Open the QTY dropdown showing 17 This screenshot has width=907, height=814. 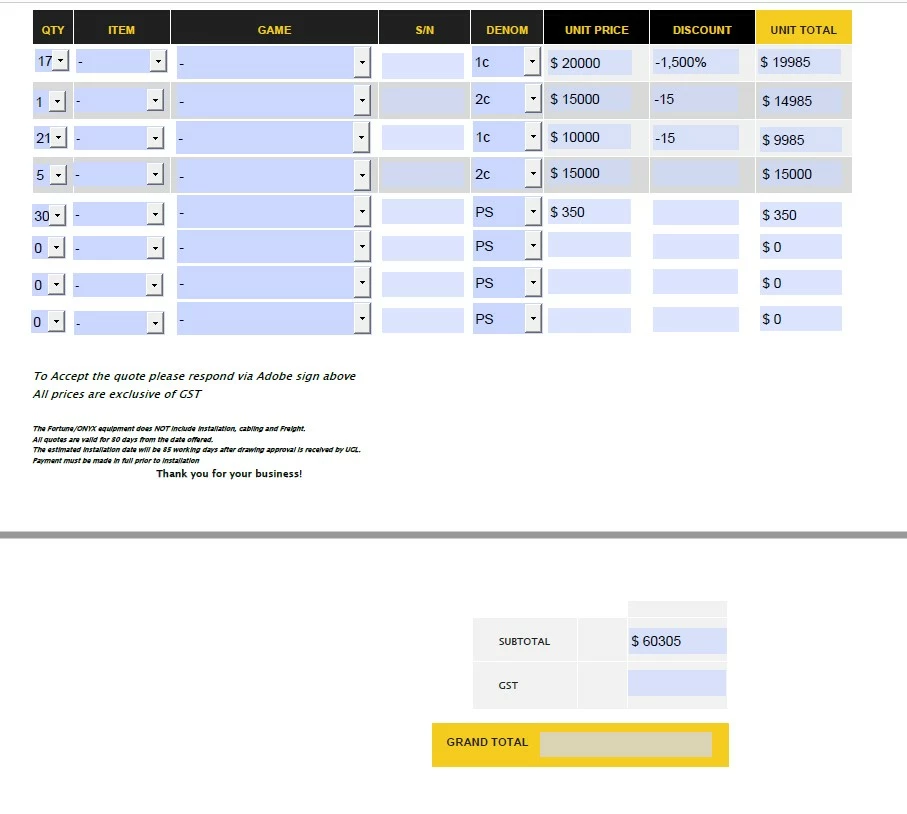point(60,61)
